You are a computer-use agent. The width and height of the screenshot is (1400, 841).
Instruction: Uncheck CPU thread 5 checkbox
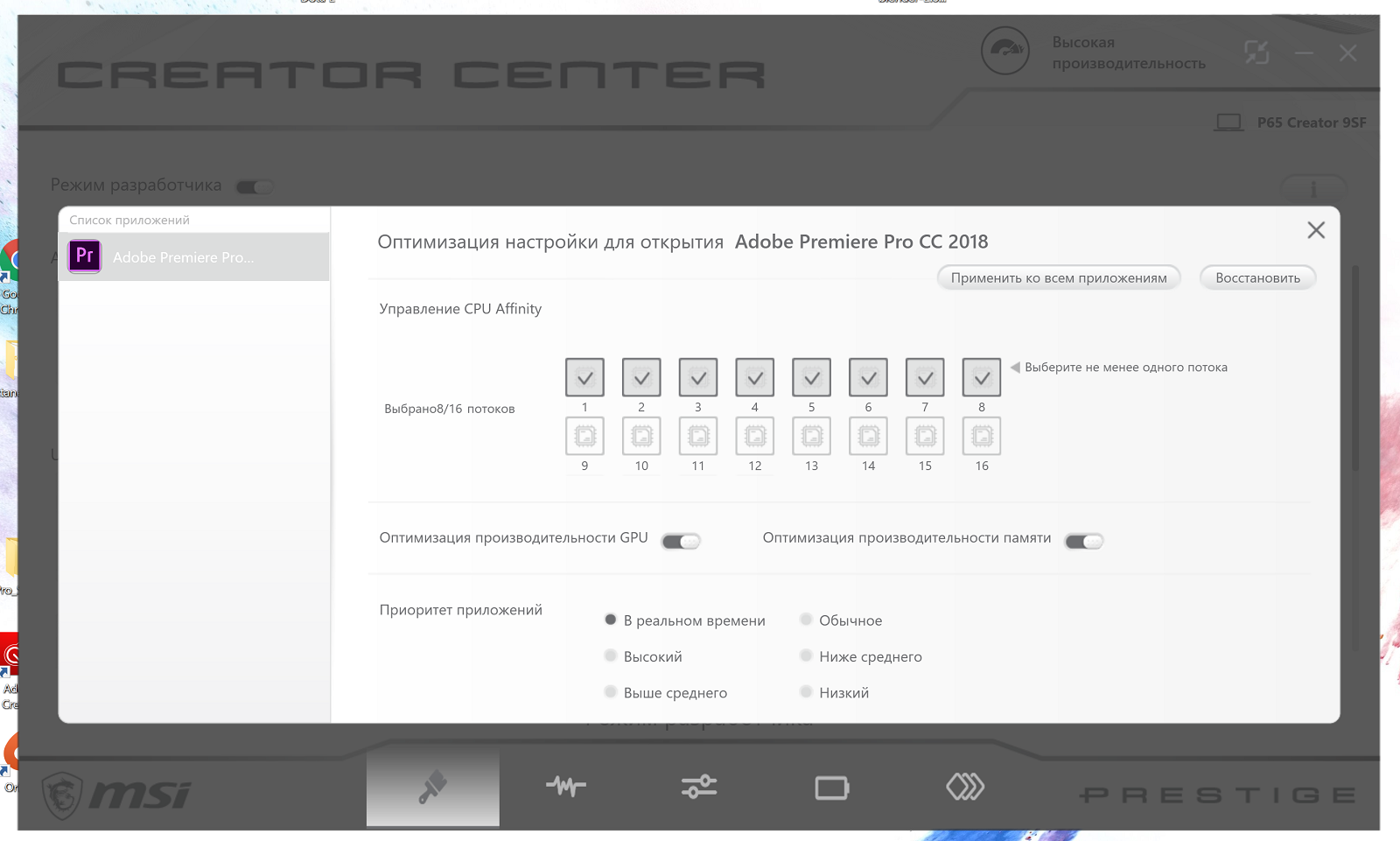(x=812, y=377)
